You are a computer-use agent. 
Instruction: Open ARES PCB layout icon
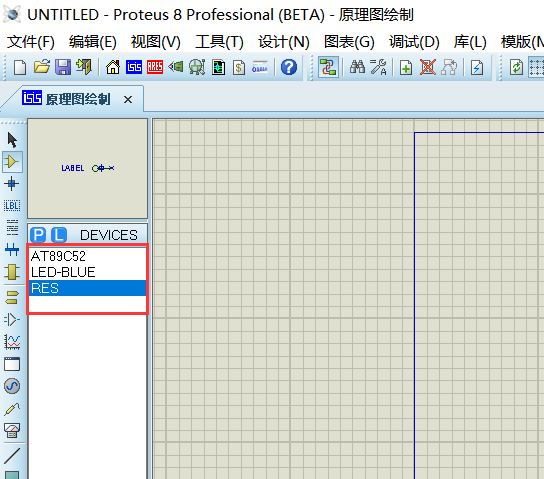coord(155,67)
